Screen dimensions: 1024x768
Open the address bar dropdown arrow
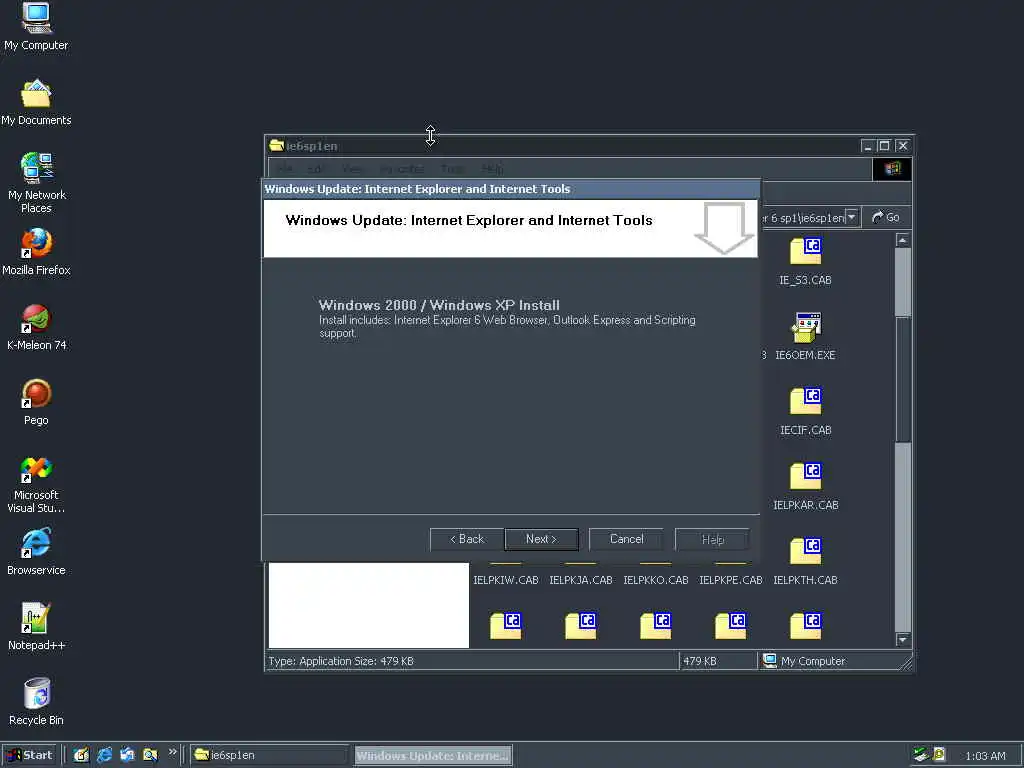[x=852, y=217]
